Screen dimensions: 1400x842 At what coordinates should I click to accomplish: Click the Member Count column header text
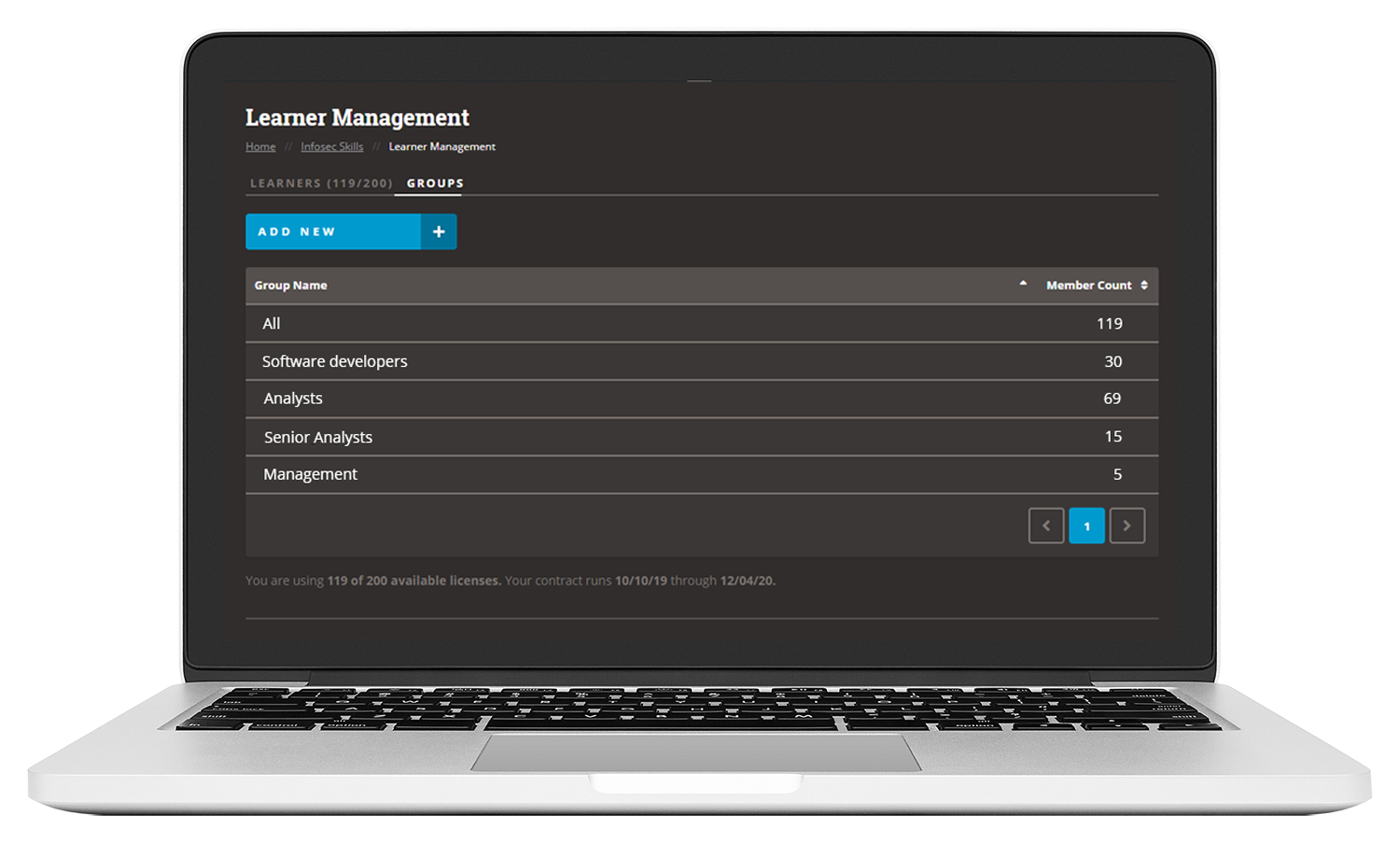pyautogui.click(x=1088, y=286)
